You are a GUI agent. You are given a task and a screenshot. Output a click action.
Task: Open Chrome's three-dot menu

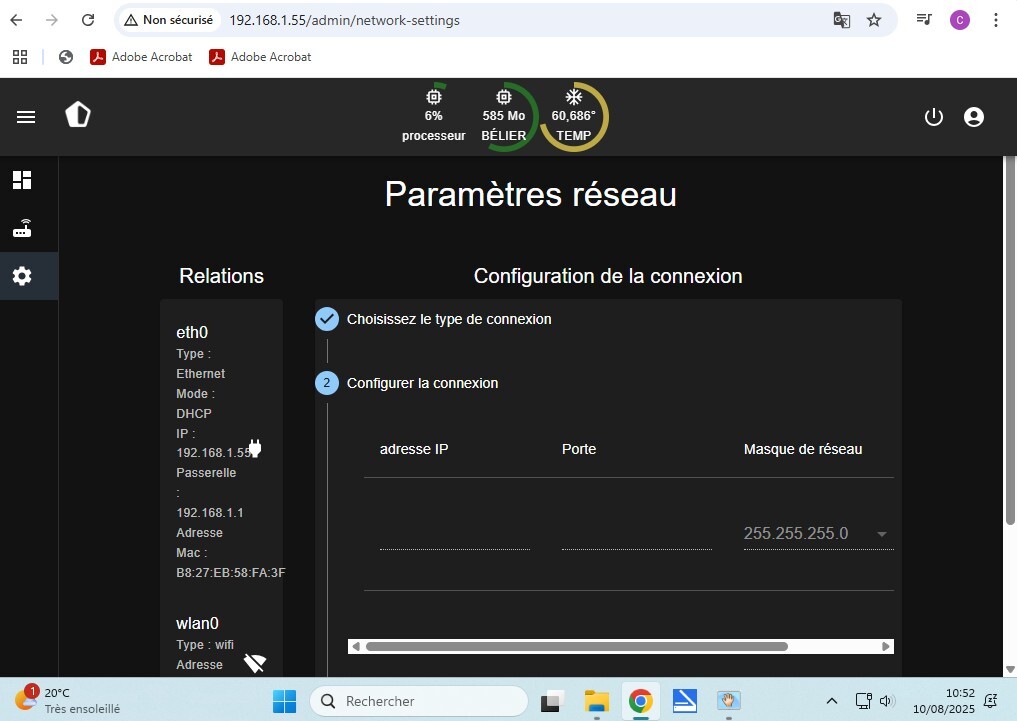(995, 20)
